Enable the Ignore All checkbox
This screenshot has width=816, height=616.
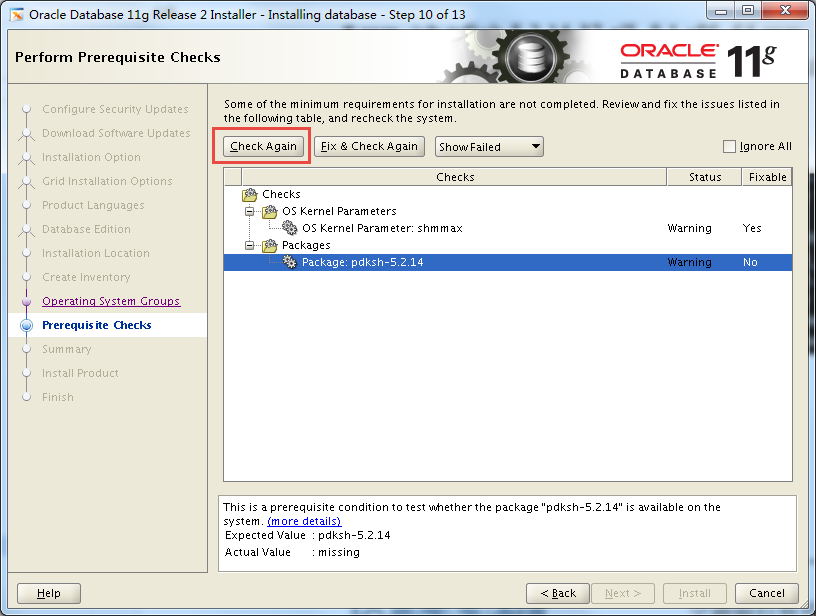(x=729, y=146)
